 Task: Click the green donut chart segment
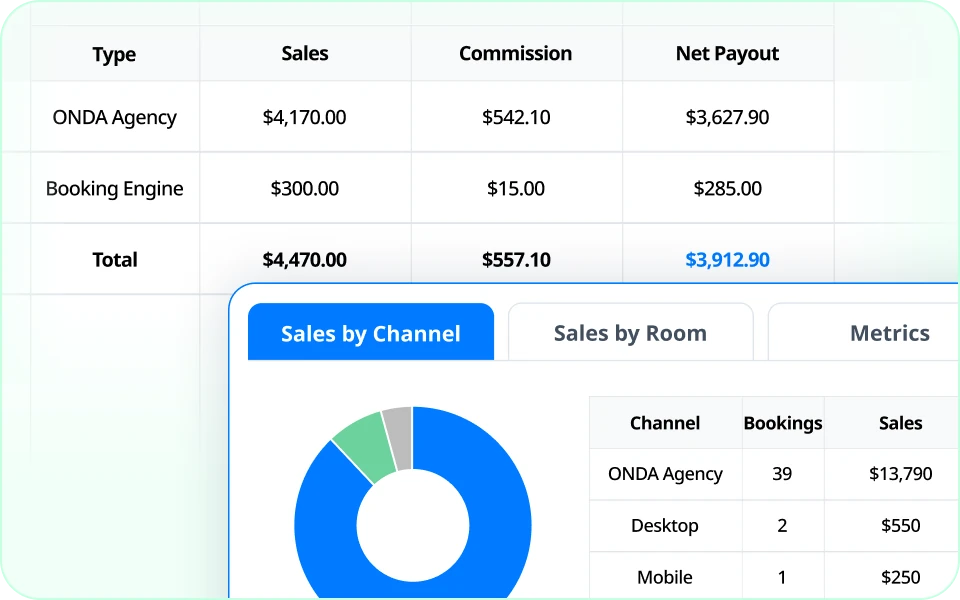click(x=367, y=445)
